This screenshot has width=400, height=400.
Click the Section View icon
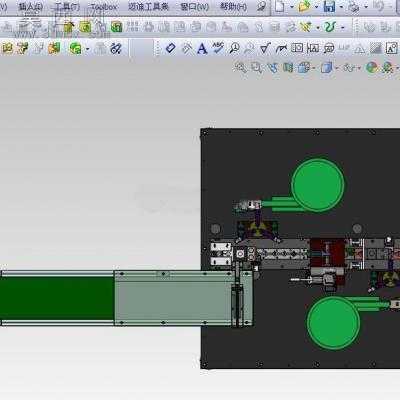point(288,68)
